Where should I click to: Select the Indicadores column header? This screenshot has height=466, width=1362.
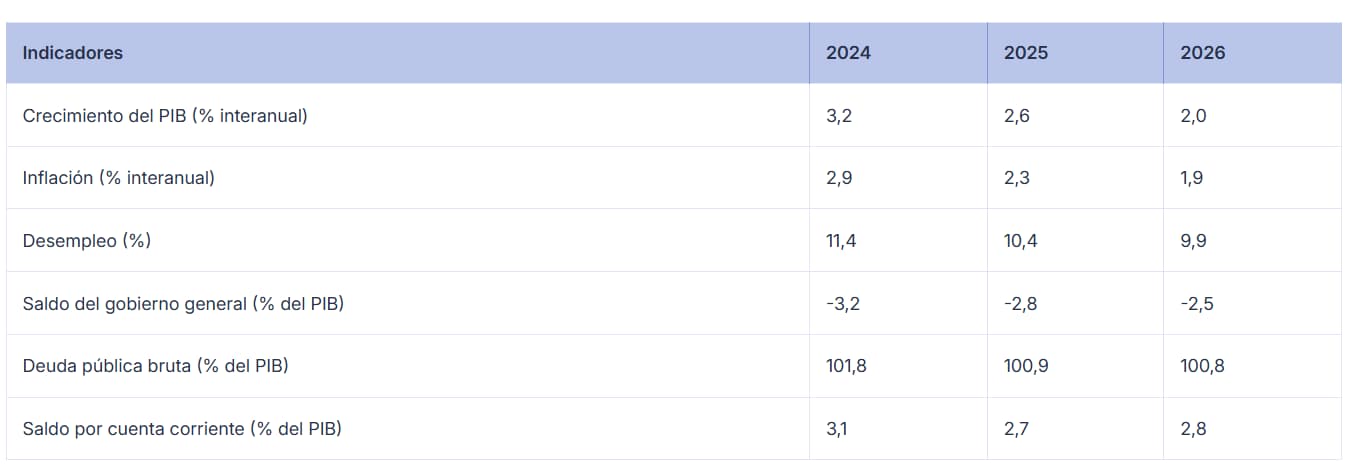73,53
